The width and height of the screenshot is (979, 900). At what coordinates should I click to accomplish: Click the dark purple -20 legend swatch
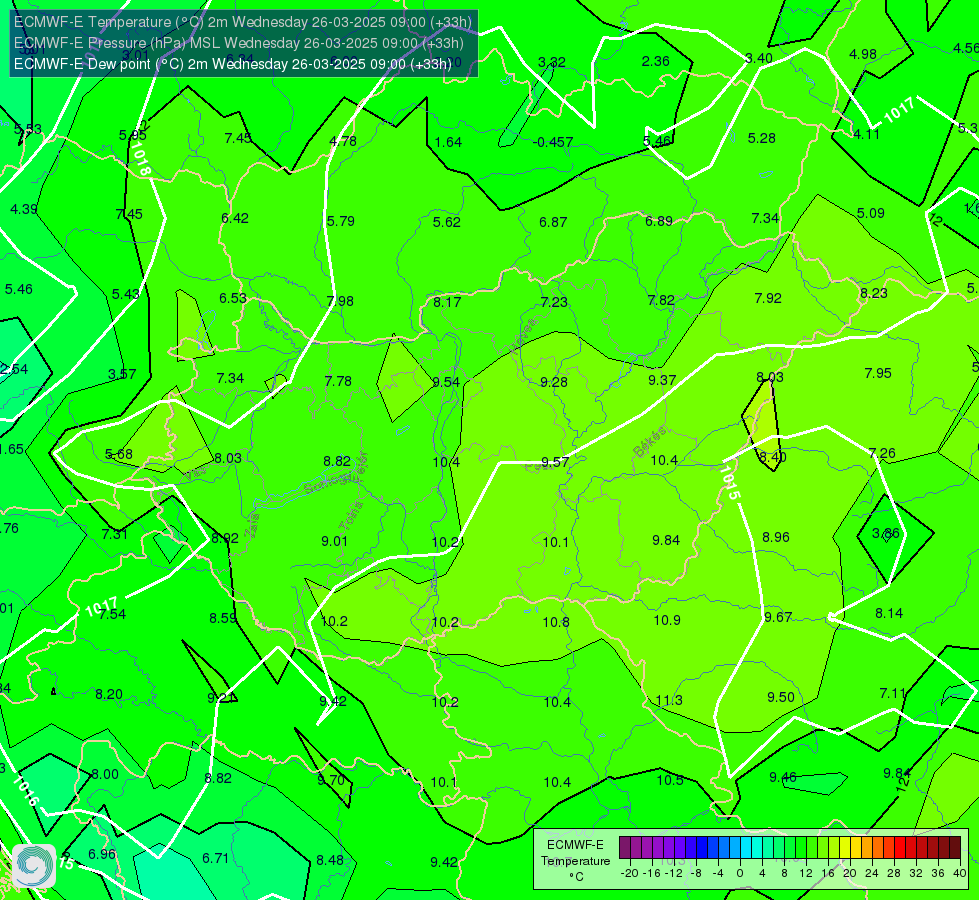tap(624, 848)
